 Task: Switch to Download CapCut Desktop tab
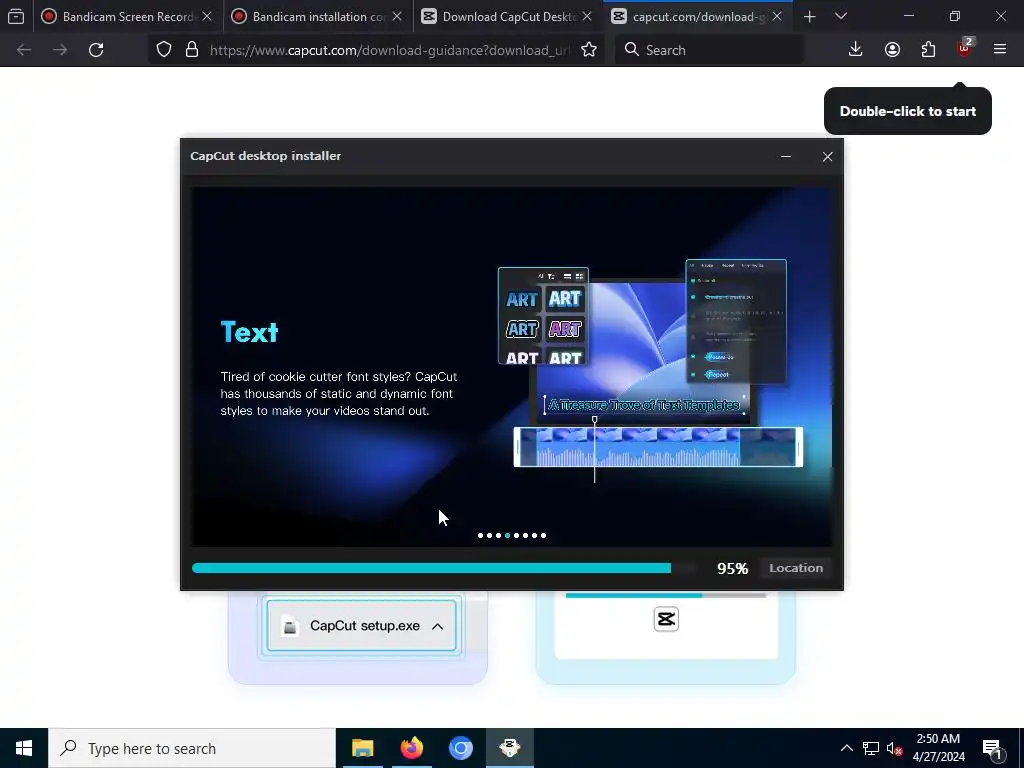point(506,16)
